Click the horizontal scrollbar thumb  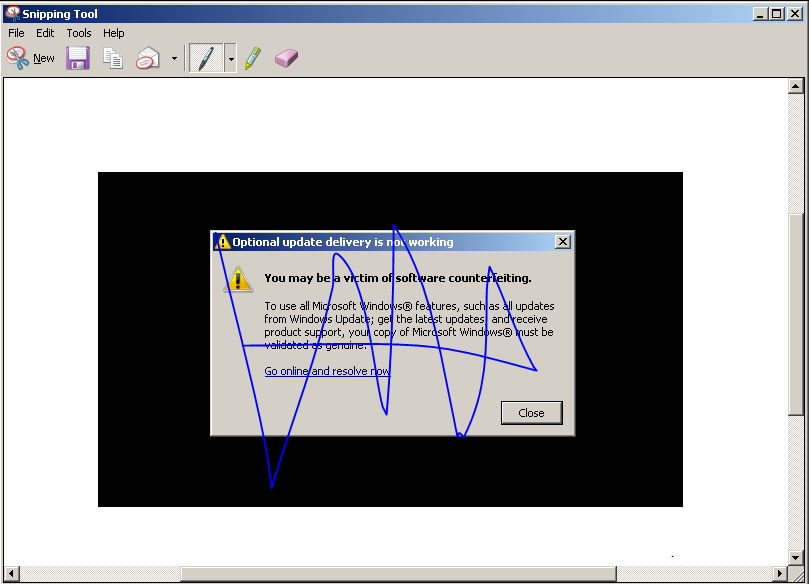399,573
